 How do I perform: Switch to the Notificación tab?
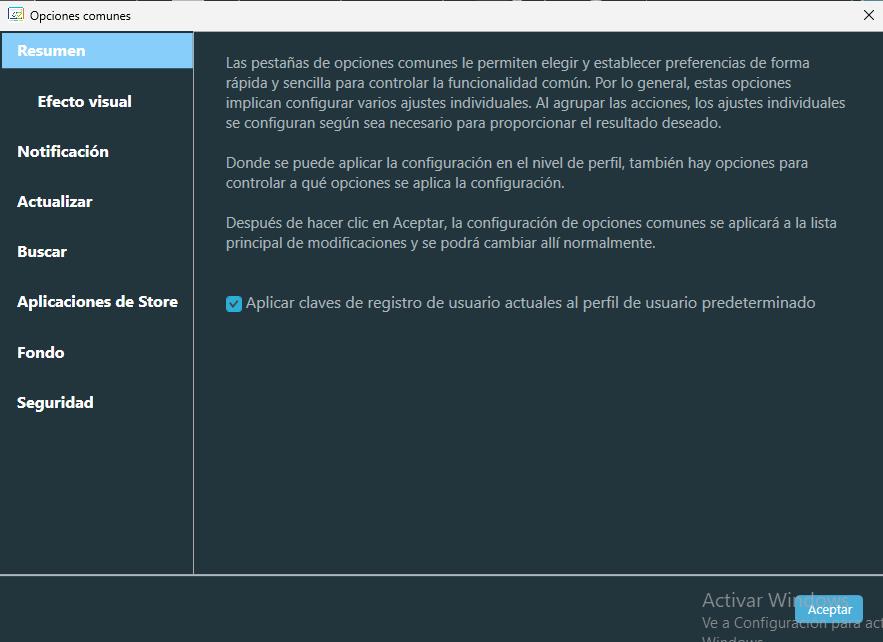(x=63, y=152)
